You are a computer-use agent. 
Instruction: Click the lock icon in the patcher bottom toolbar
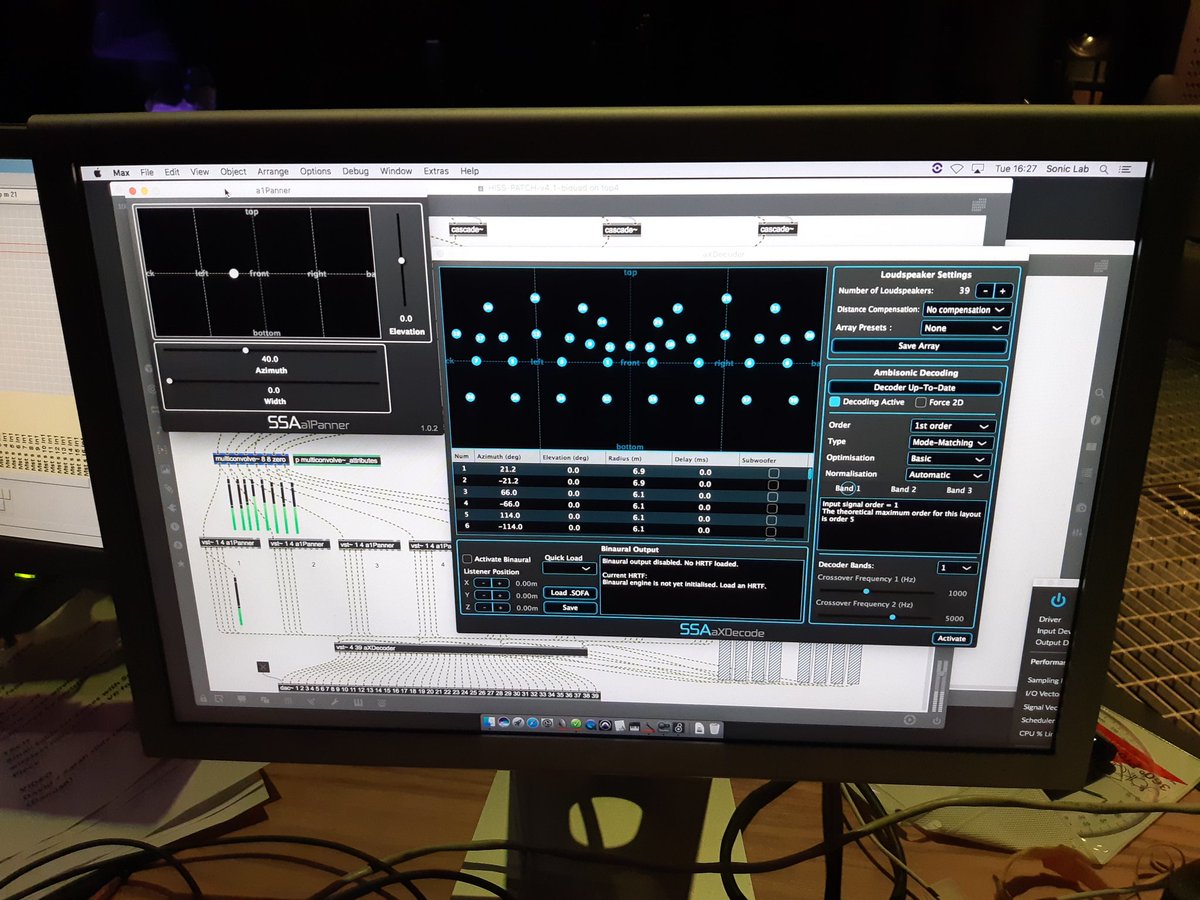point(203,697)
